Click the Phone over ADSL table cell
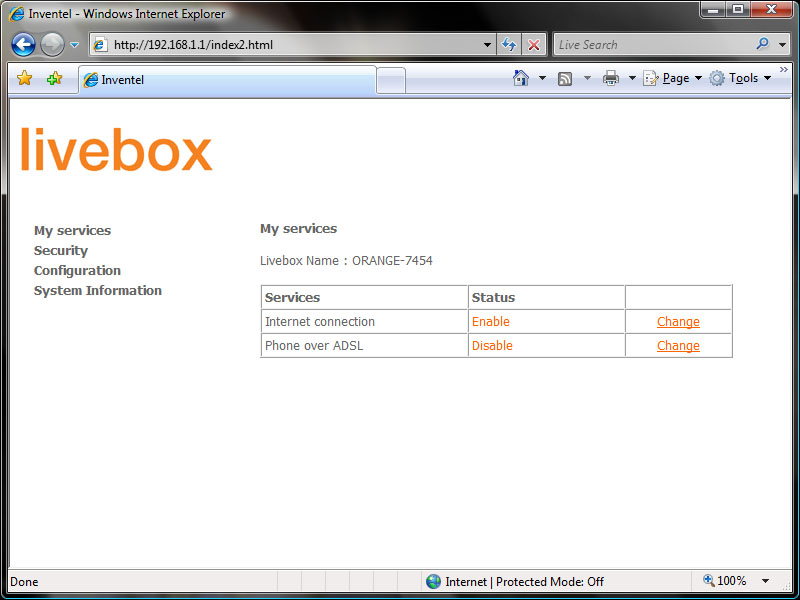Image resolution: width=800 pixels, height=600 pixels. [x=364, y=345]
